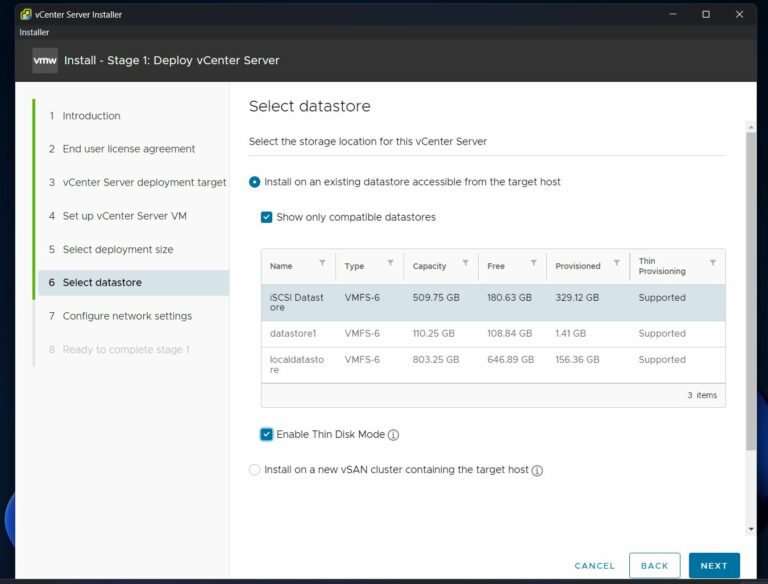The height and width of the screenshot is (584, 768).
Task: Open info icon for new vSAN cluster
Action: point(537,470)
